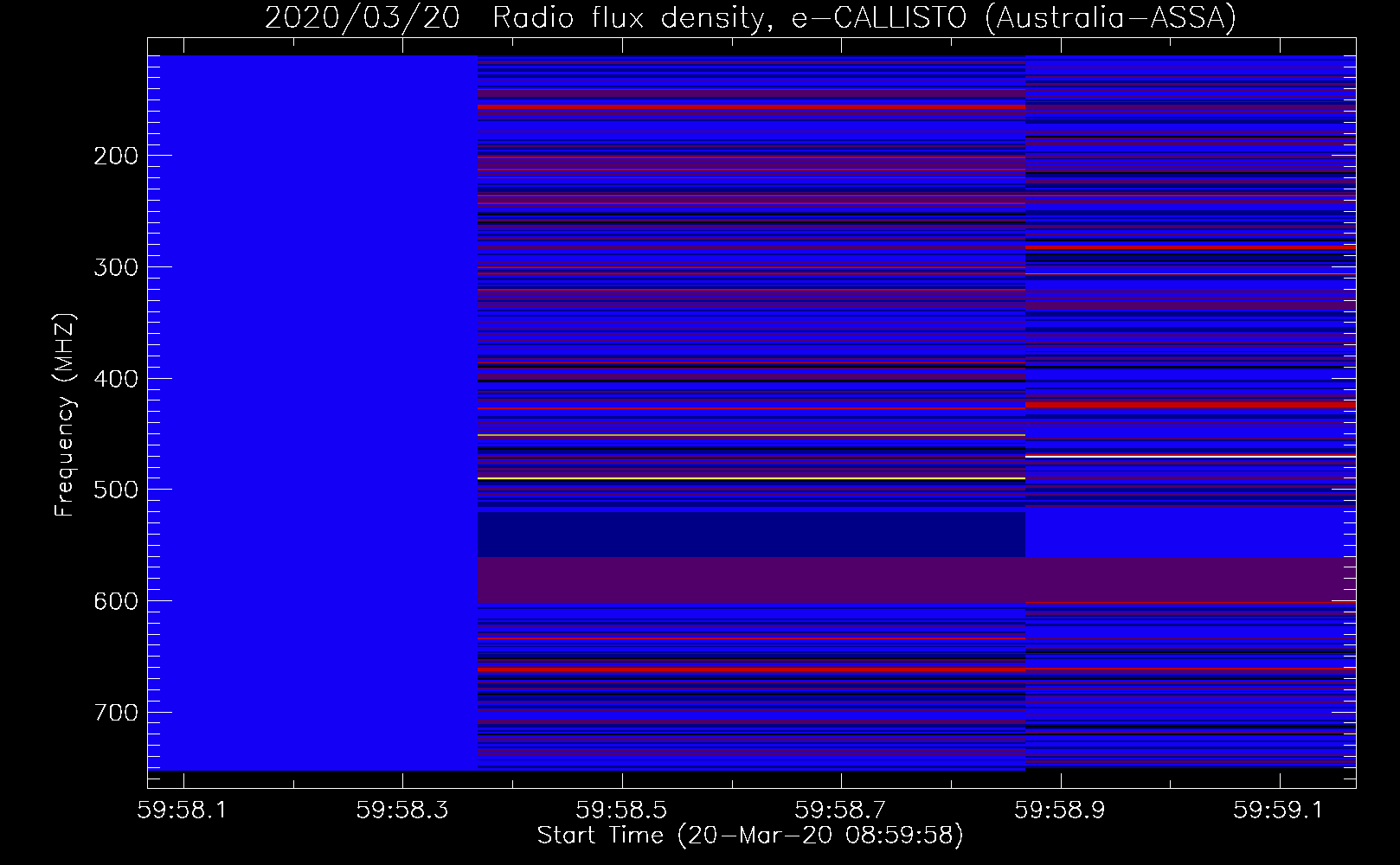Click the 59:58.3 time tick label
Viewport: 1400px width, 865px height.
(402, 810)
